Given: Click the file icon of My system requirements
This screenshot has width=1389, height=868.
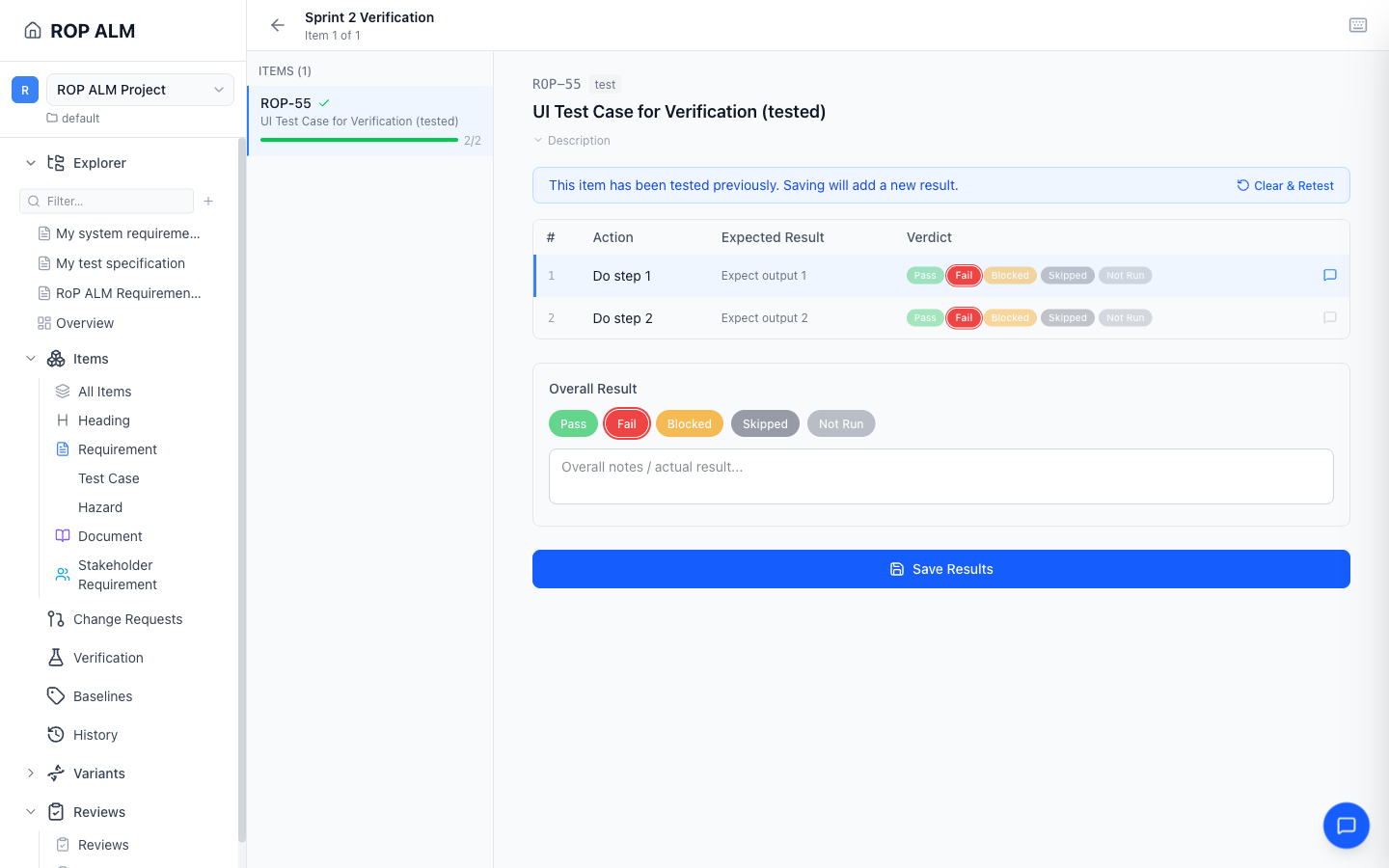Looking at the screenshot, I should pyautogui.click(x=44, y=233).
